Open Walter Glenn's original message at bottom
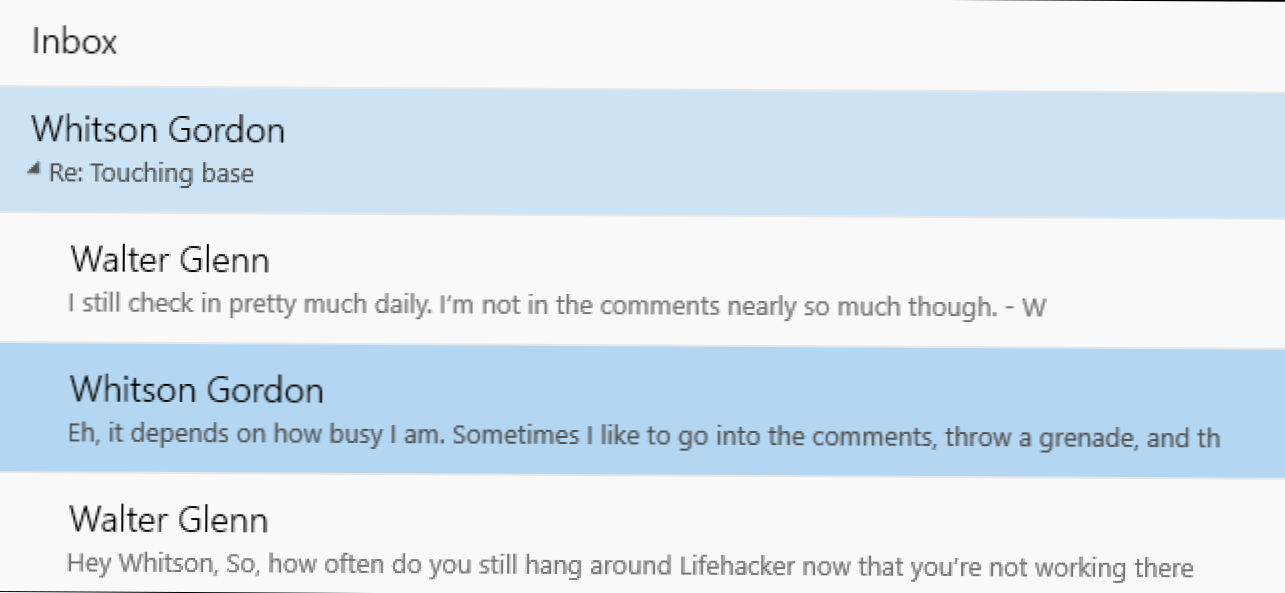Screen dimensions: 1285x593 pos(169,520)
